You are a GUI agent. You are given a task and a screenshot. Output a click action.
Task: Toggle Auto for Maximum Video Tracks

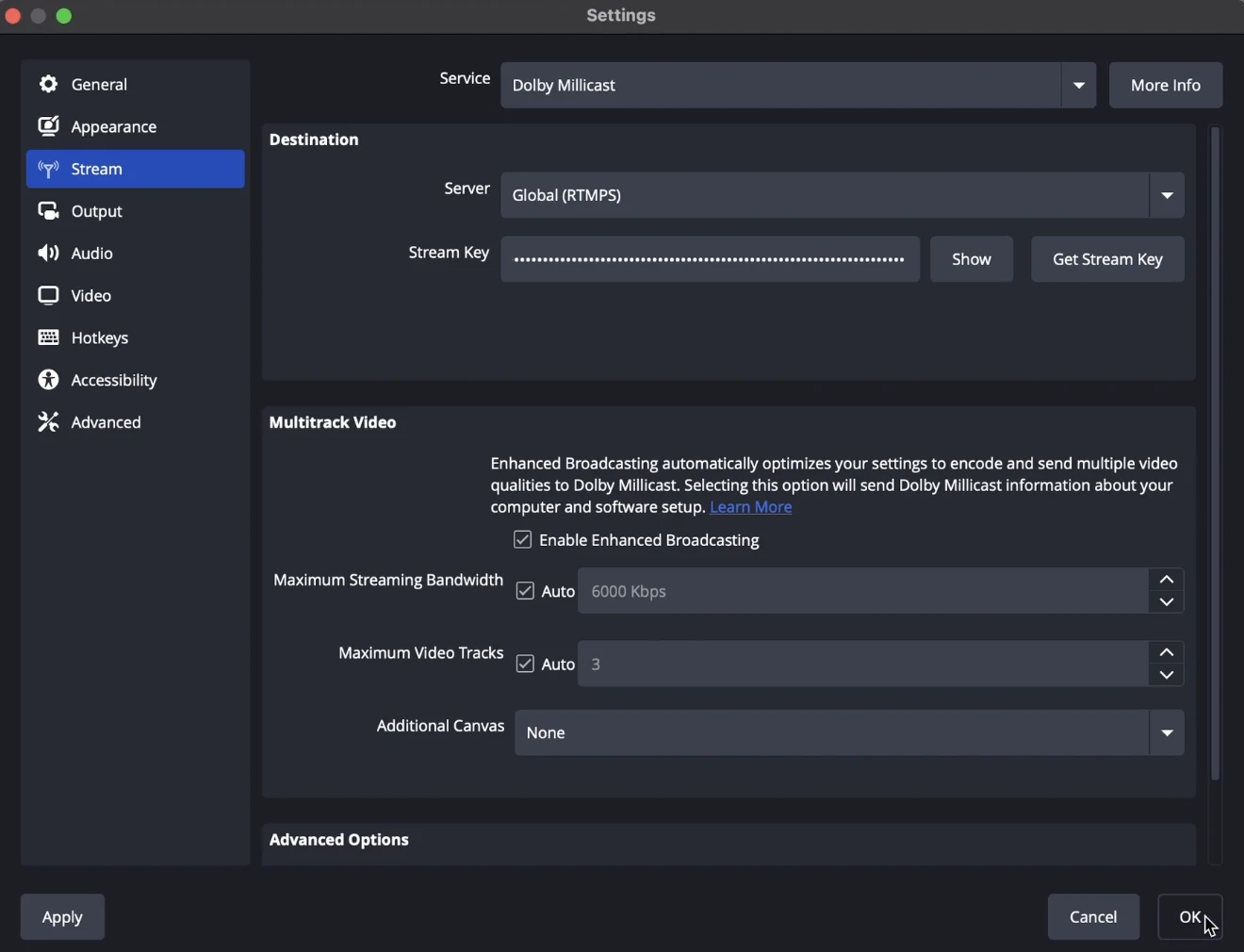[526, 665]
